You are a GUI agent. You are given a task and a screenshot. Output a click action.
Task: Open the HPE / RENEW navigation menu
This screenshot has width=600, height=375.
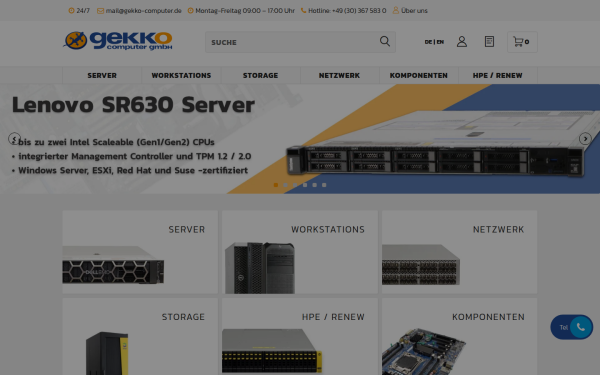click(x=497, y=75)
